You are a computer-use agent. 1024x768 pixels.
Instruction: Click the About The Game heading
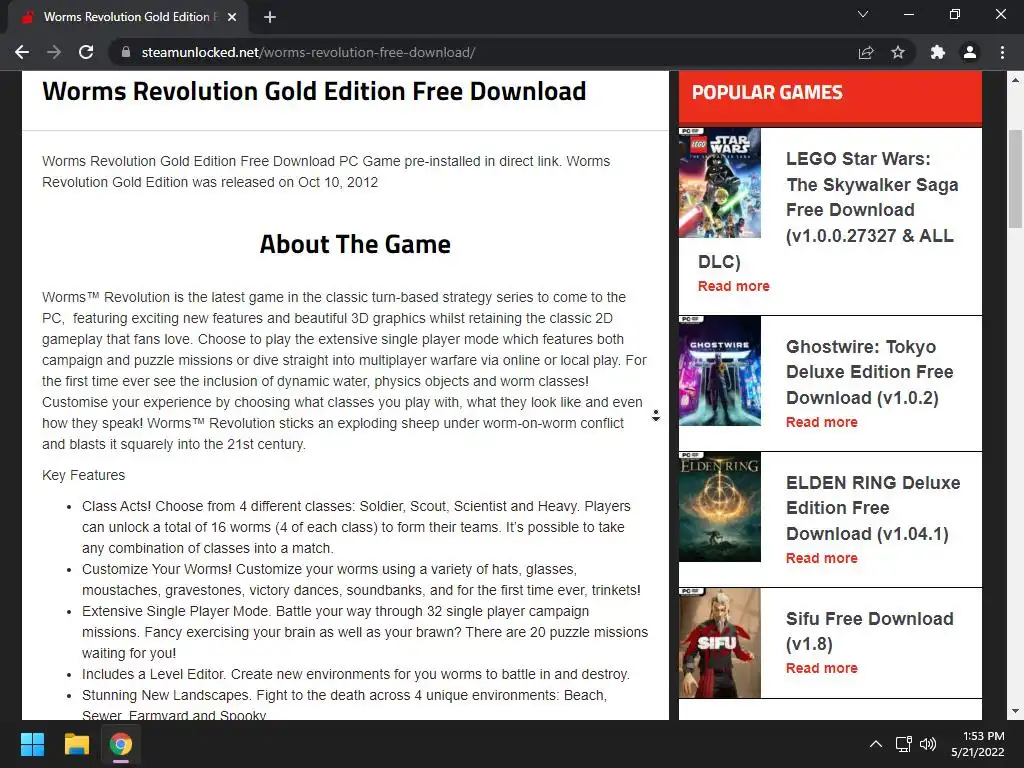pyautogui.click(x=355, y=244)
